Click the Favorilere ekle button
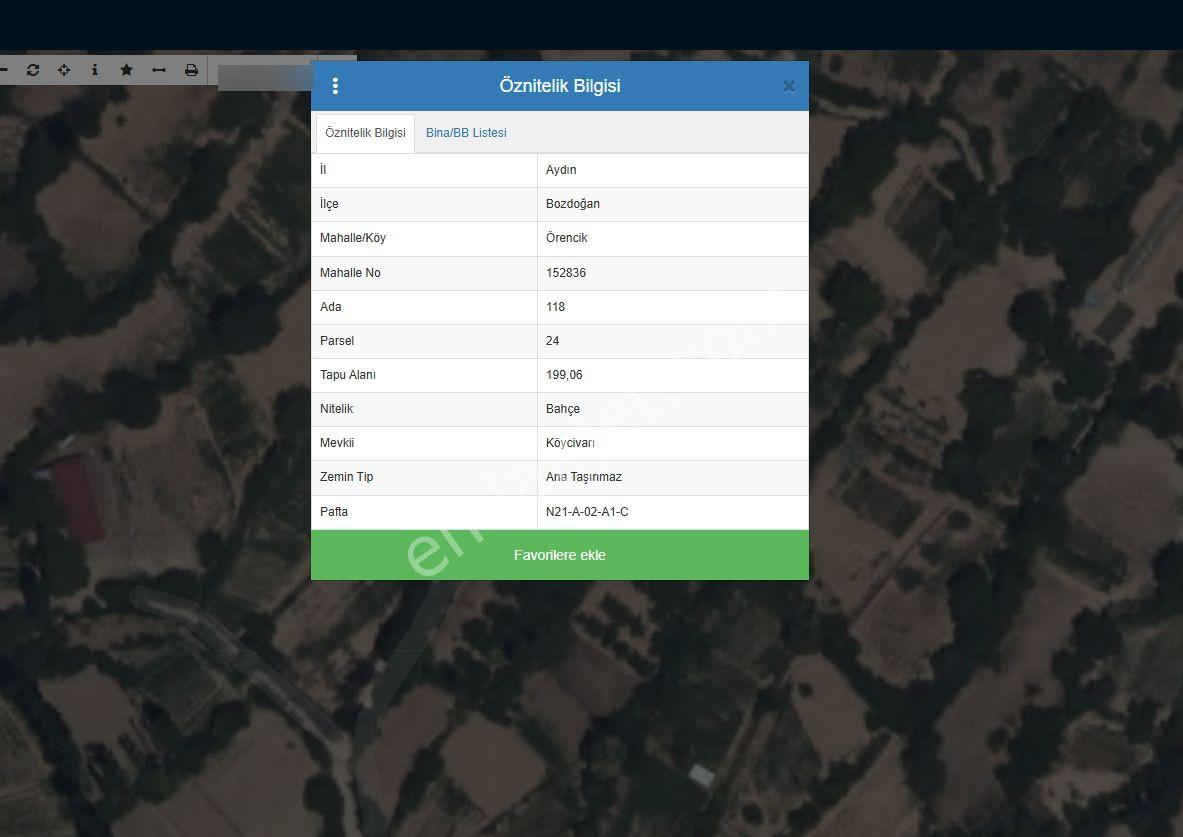 point(560,555)
